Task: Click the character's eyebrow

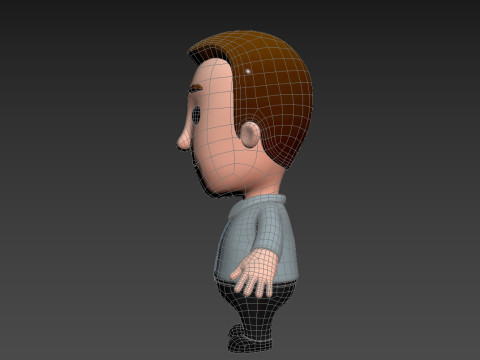Action: pos(195,88)
